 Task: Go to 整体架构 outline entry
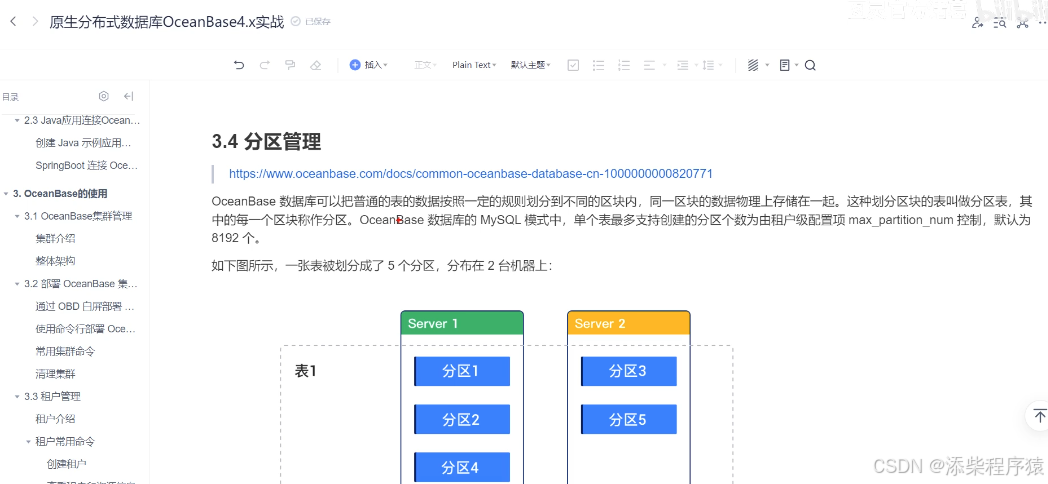[55, 261]
